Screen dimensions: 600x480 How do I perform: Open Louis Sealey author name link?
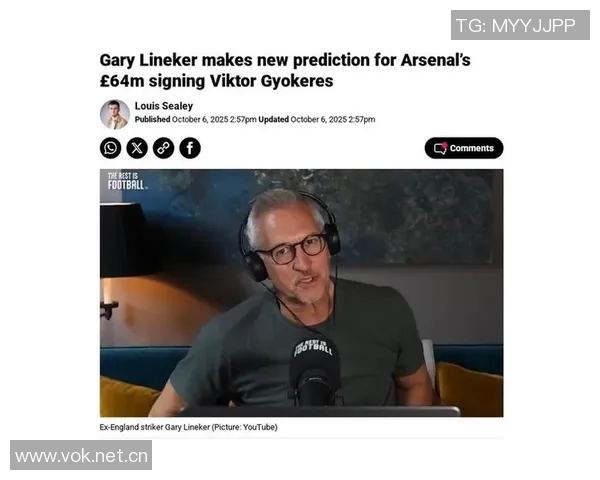pyautogui.click(x=163, y=106)
